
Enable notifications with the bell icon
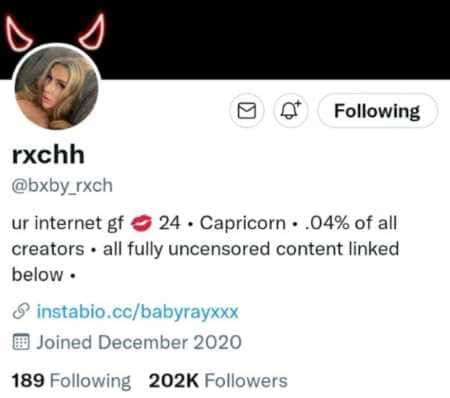pyautogui.click(x=290, y=110)
